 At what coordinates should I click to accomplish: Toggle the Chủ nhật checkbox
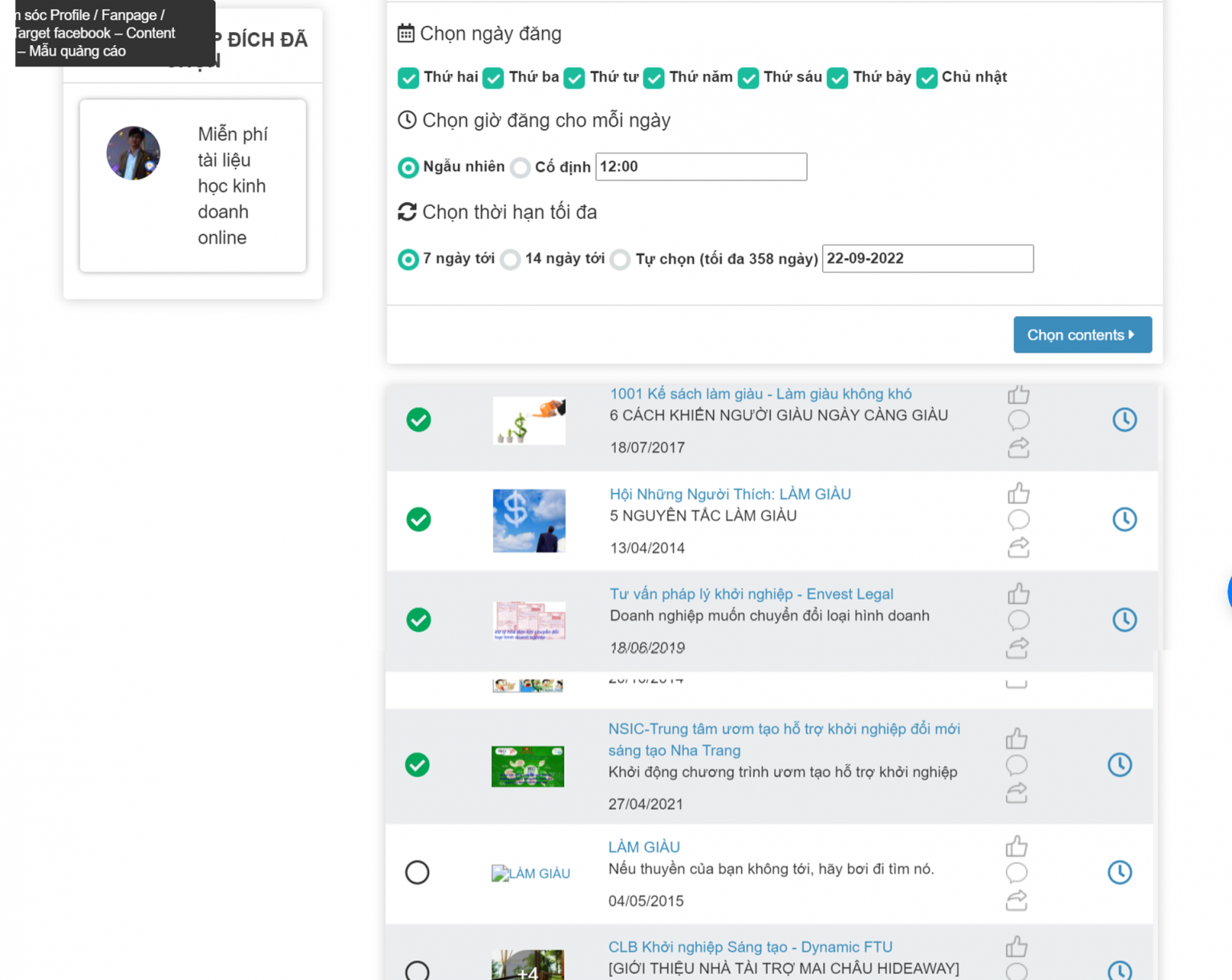(926, 78)
